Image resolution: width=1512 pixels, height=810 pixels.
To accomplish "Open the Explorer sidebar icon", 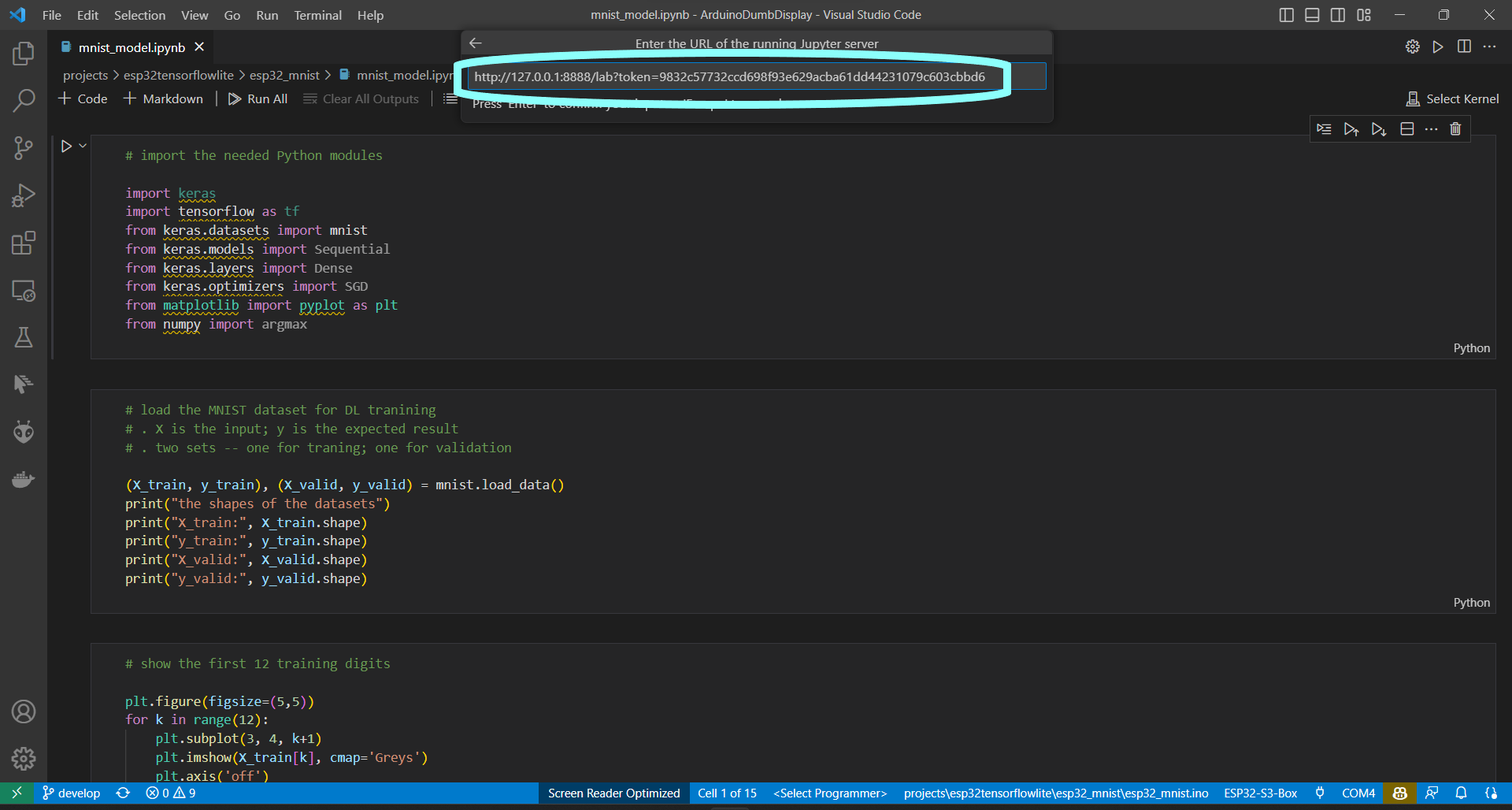I will coord(24,53).
